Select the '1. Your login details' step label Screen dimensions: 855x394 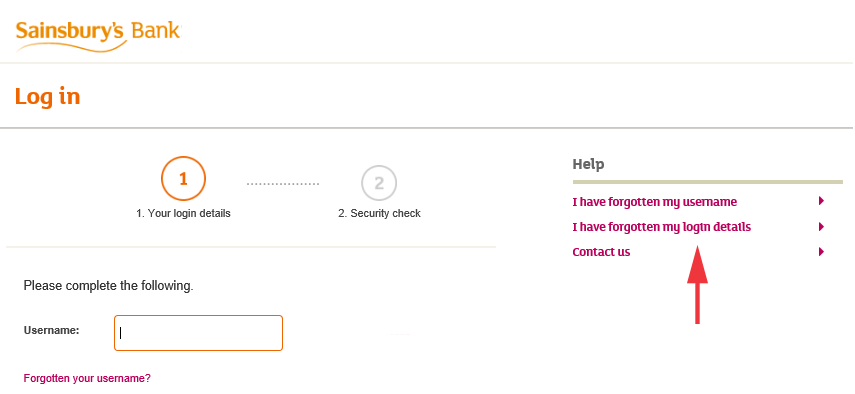pos(183,214)
